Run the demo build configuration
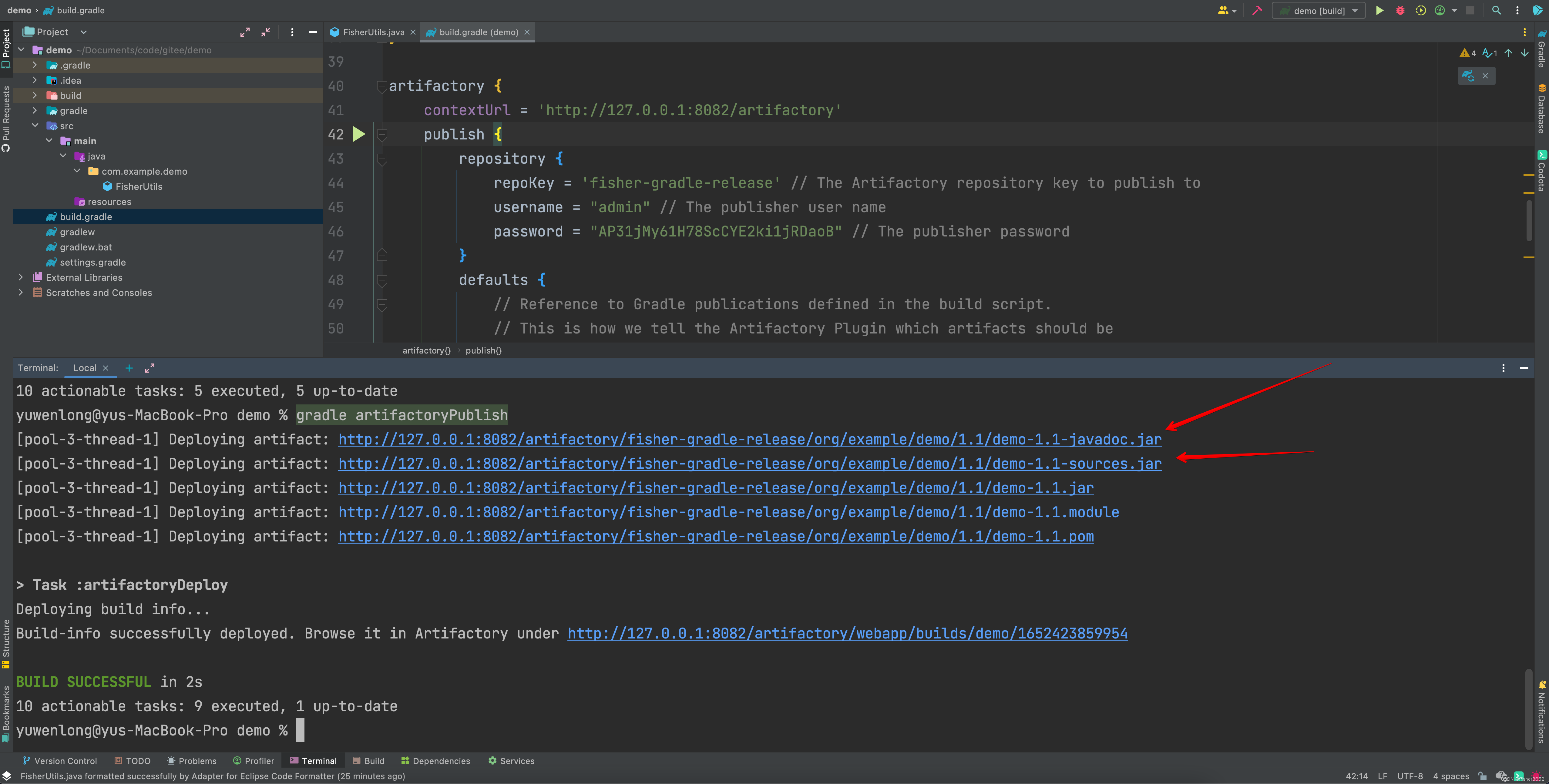The width and height of the screenshot is (1549, 784). (x=1379, y=11)
